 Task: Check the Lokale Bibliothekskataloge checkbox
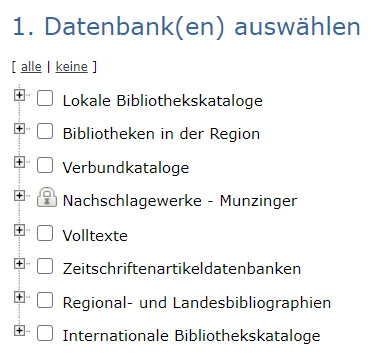(45, 99)
